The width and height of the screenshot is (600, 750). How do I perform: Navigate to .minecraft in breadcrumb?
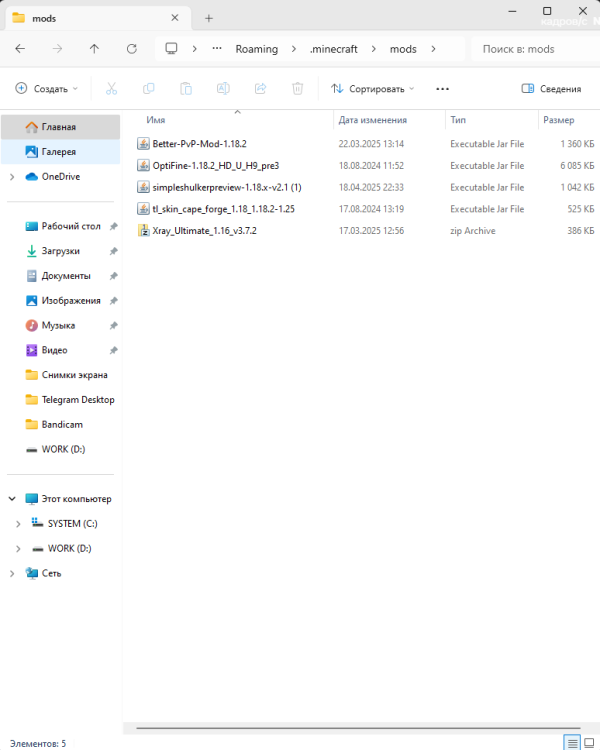pos(333,49)
